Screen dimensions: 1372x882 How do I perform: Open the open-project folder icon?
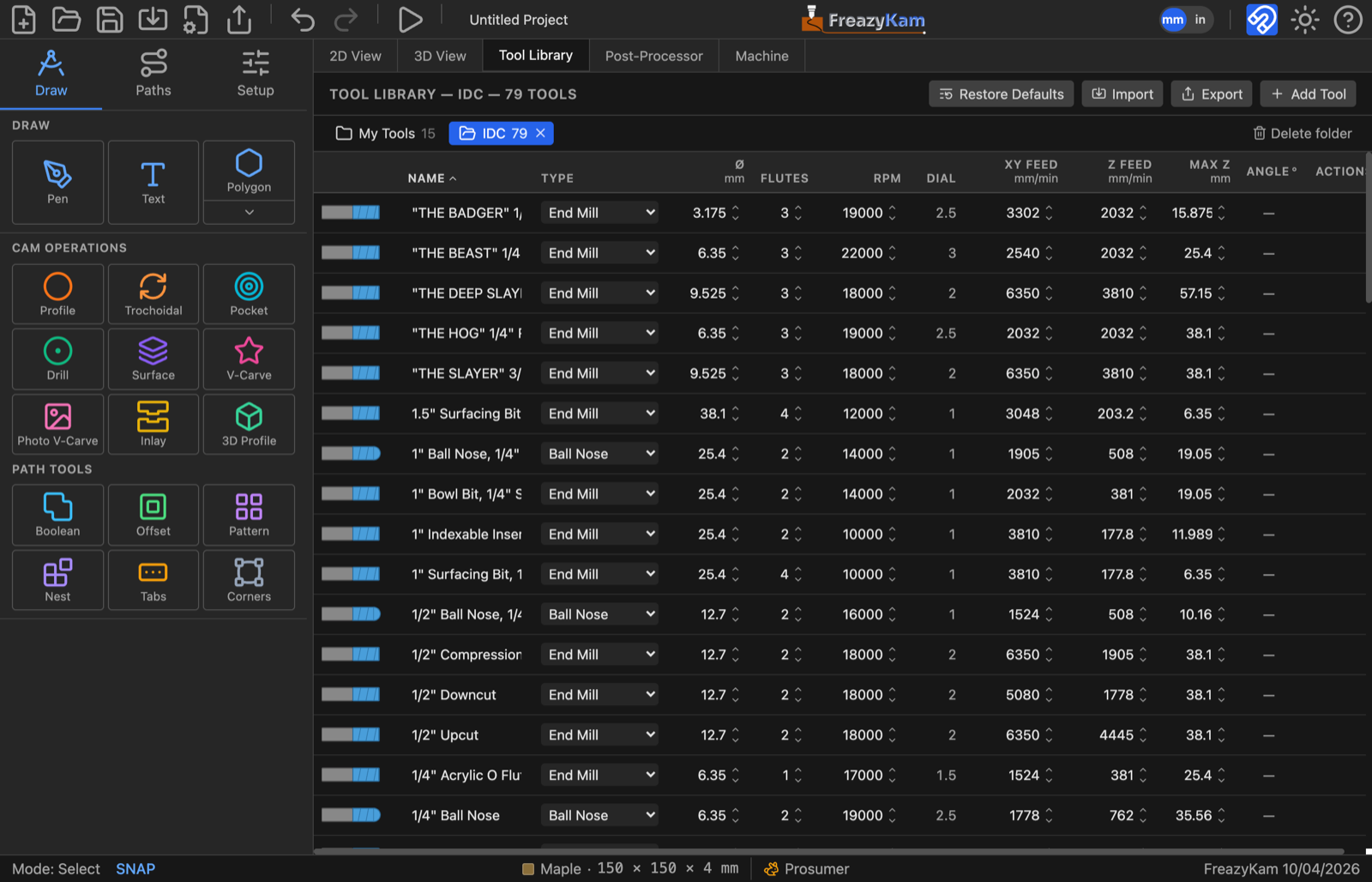pyautogui.click(x=66, y=19)
